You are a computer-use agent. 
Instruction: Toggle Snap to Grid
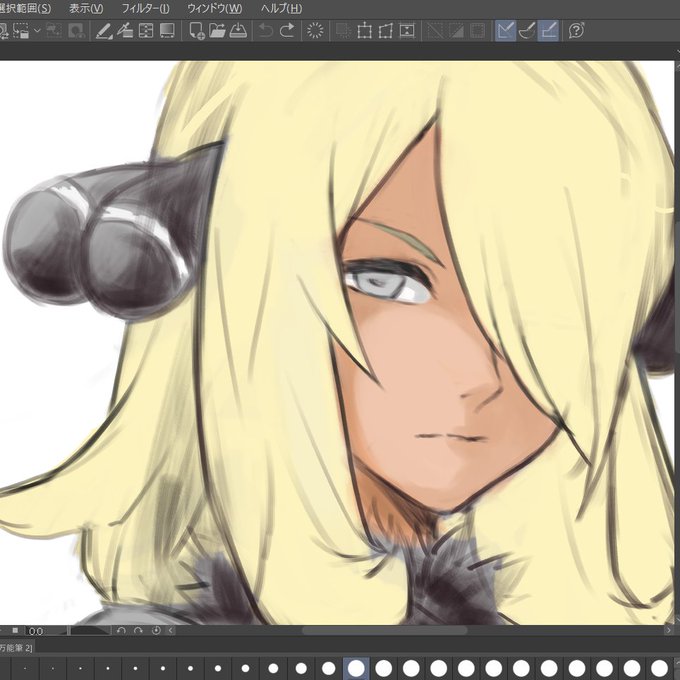coord(548,31)
